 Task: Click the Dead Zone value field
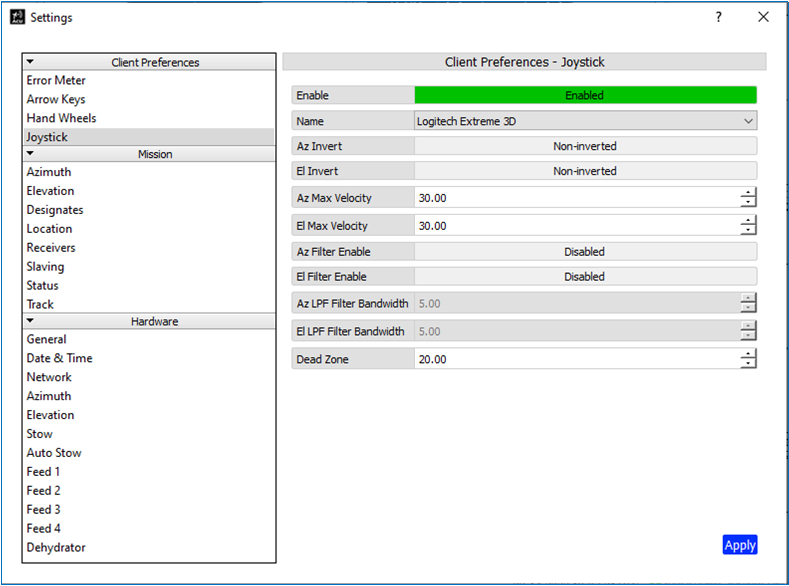(x=575, y=359)
